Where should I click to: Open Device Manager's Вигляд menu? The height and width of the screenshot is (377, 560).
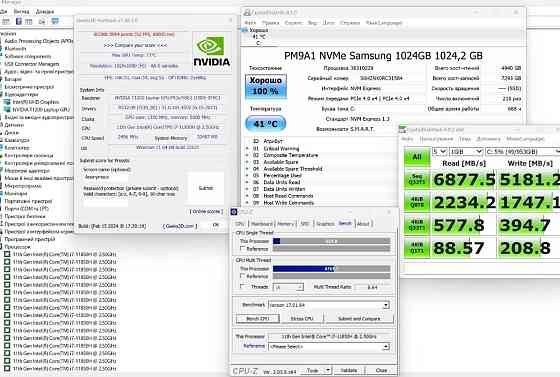coord(21,12)
